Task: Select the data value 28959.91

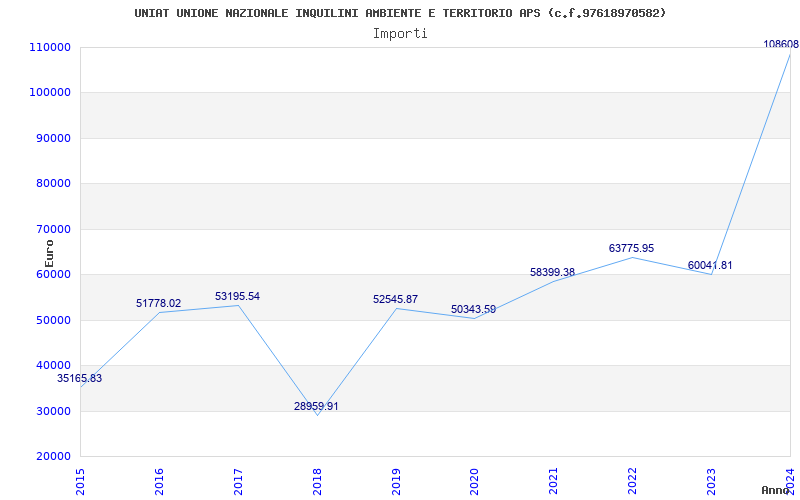Action: click(x=316, y=407)
